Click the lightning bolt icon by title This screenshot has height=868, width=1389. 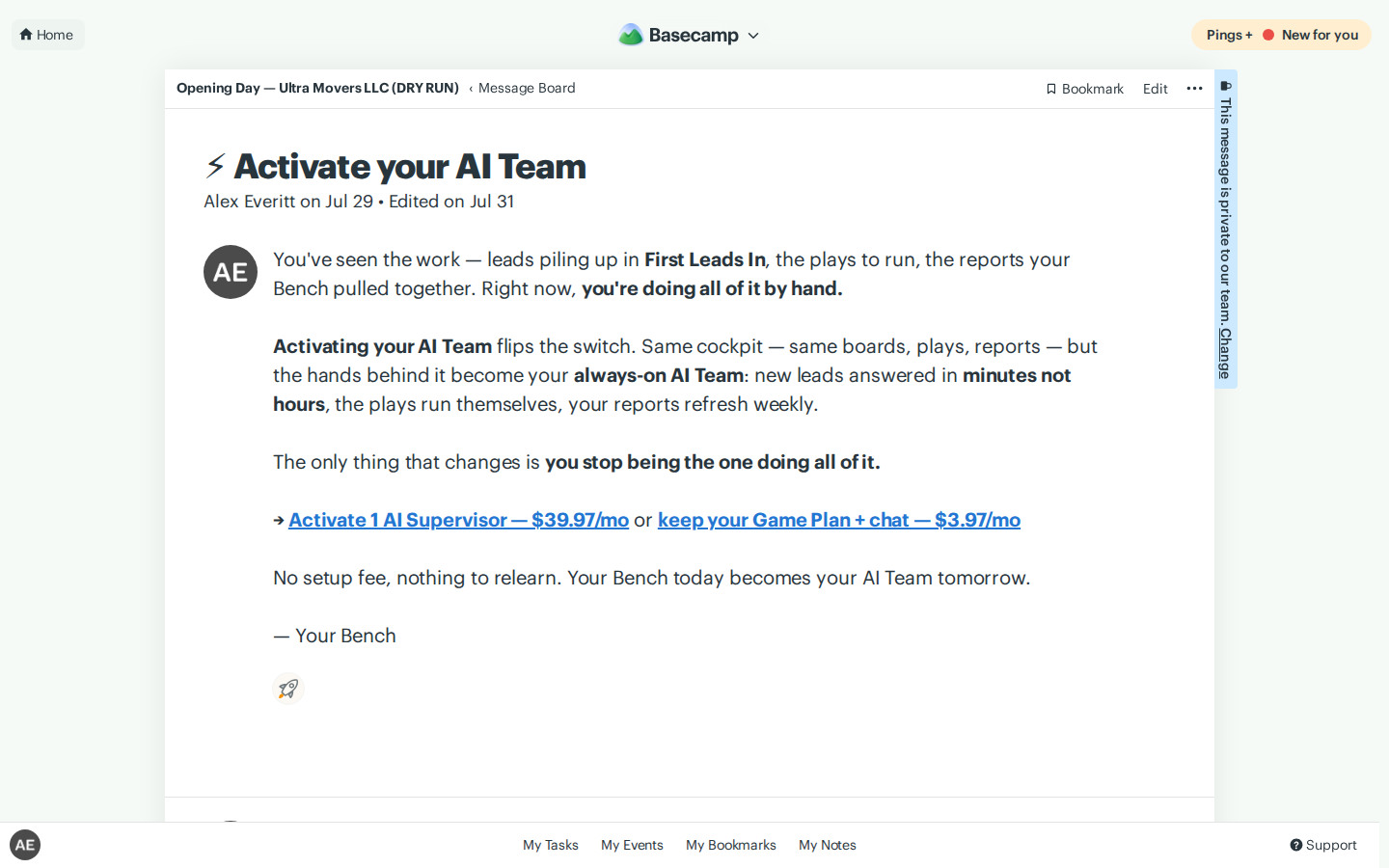coord(215,166)
